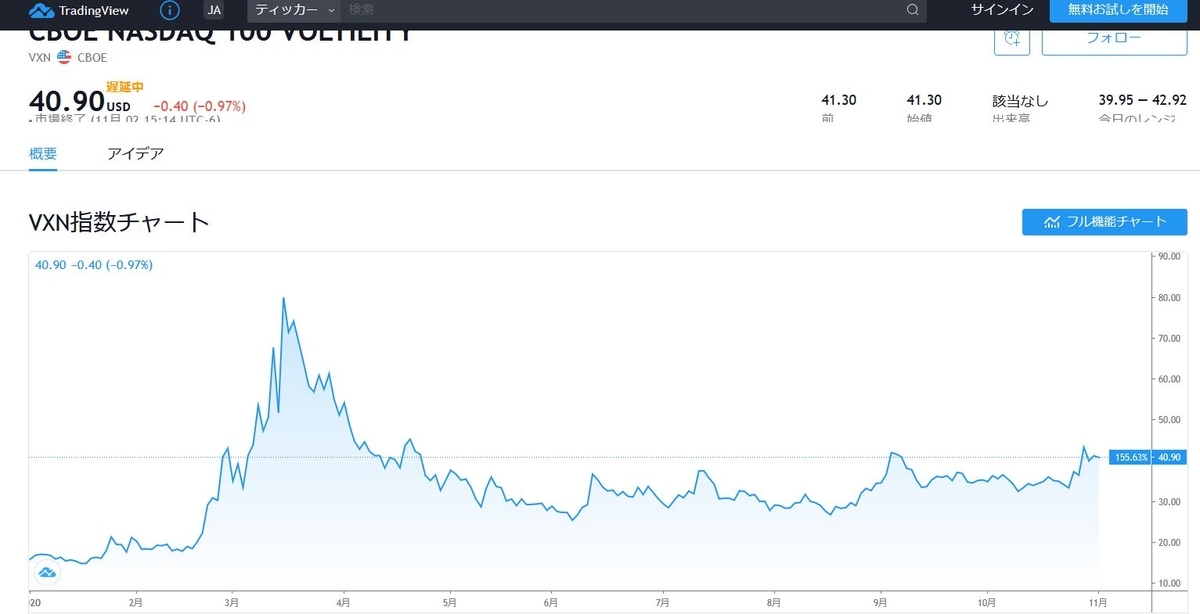
Task: Click the 11月 label on time axis
Action: click(x=1098, y=603)
